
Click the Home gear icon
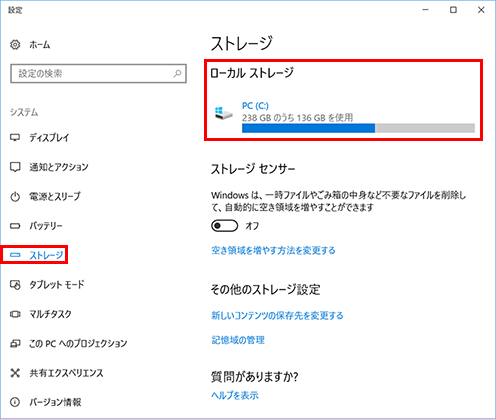tap(15, 44)
